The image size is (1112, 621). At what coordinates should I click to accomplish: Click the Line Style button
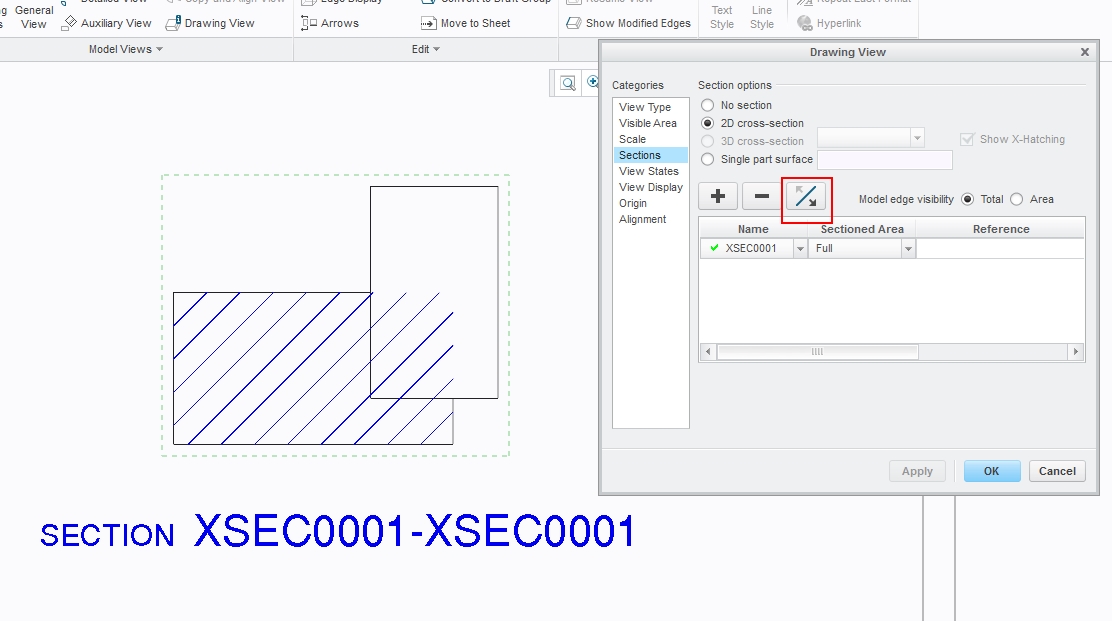(x=762, y=17)
